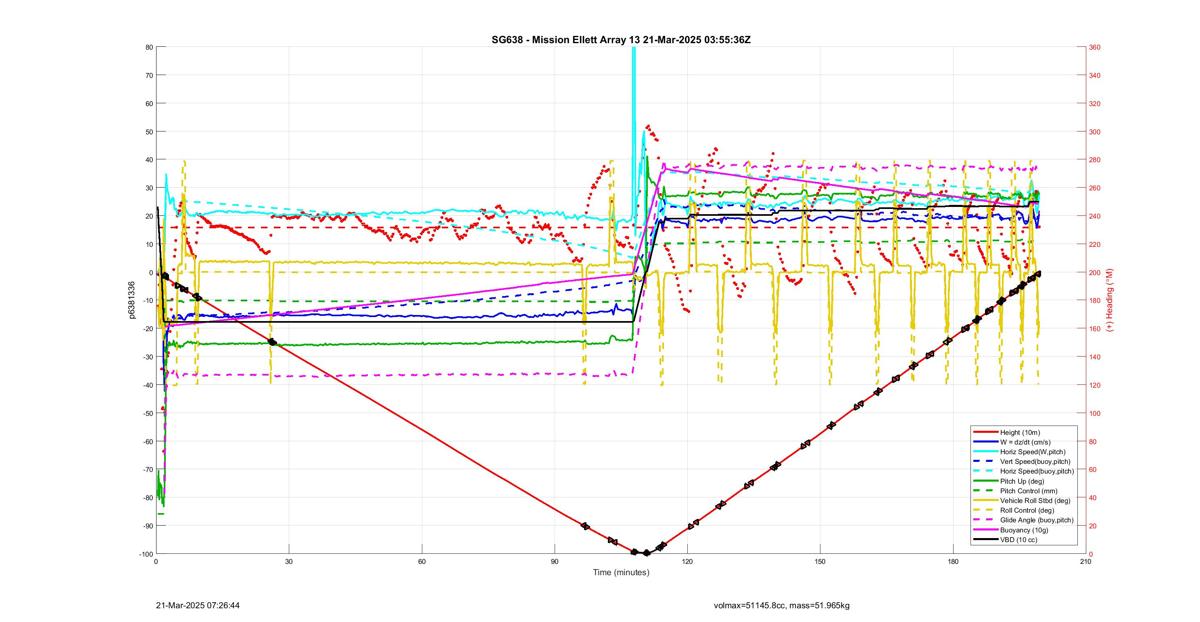This screenshot has width=1200, height=622.
Task: Click the right heading axis tick label '300'
Action: pos(1095,132)
